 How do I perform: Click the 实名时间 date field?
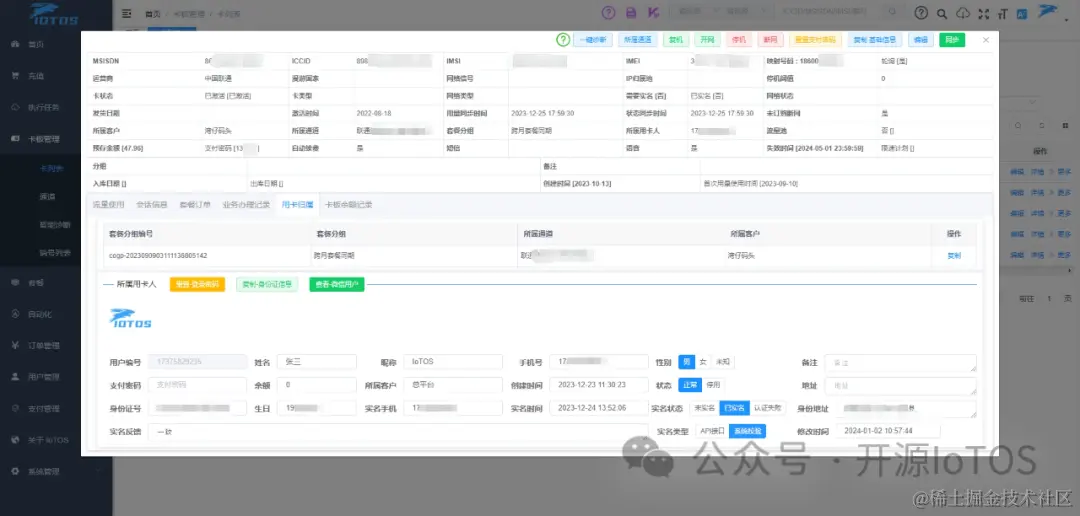pos(599,408)
